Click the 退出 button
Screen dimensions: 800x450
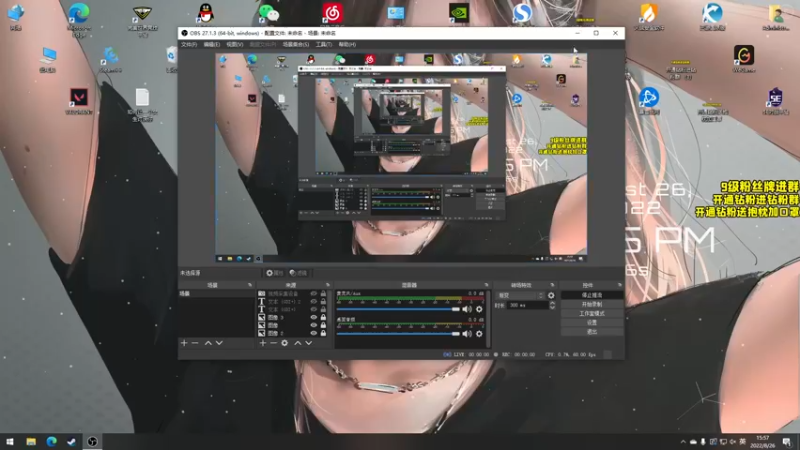(x=592, y=332)
